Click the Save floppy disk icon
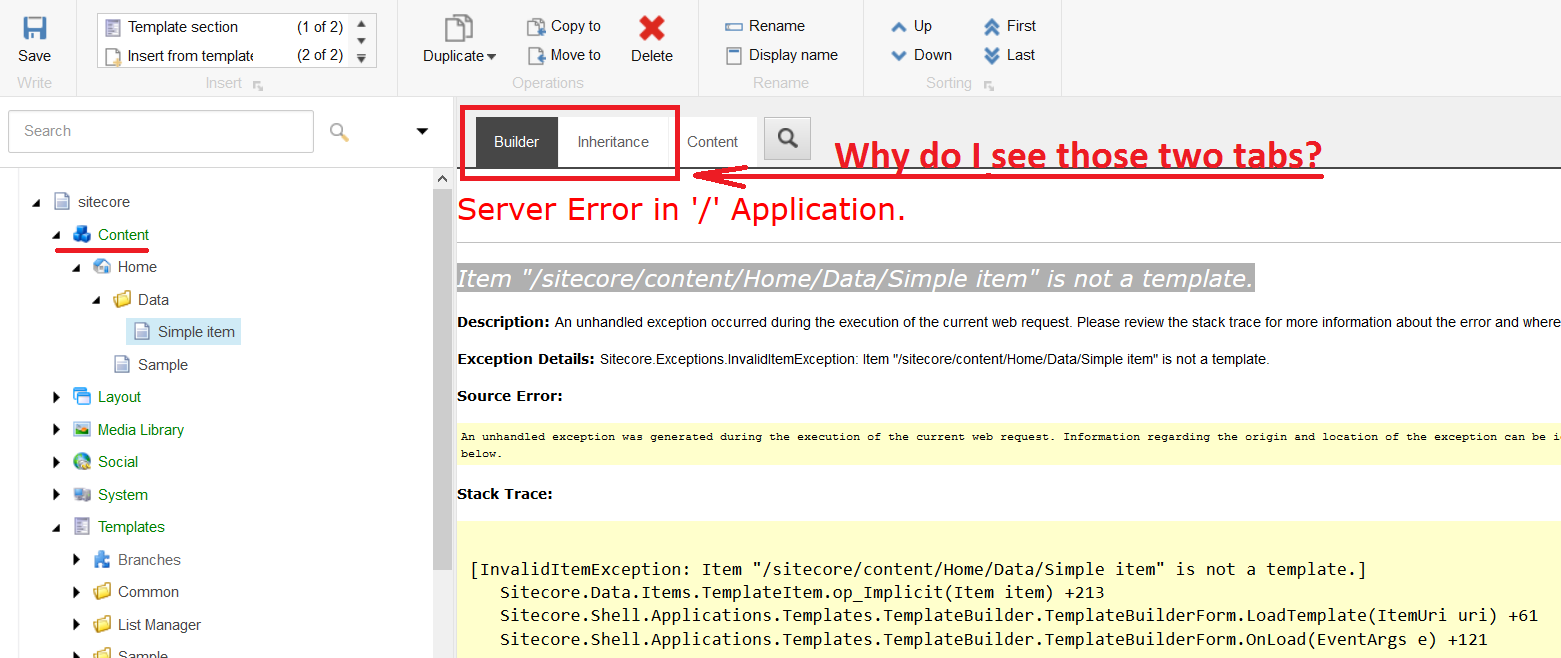The width and height of the screenshot is (1561, 658). [x=34, y=28]
